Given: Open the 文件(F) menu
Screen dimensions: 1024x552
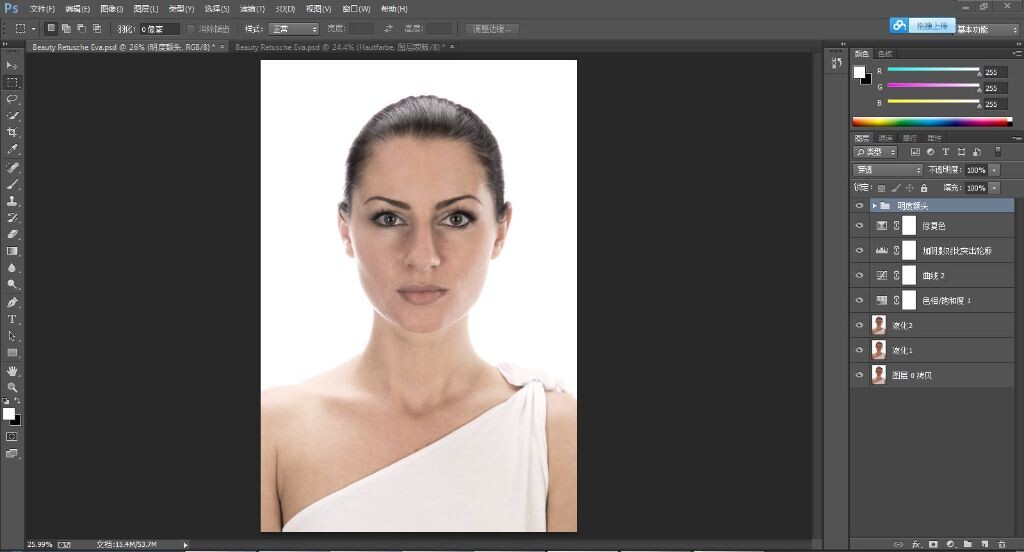Looking at the screenshot, I should coord(42,9).
